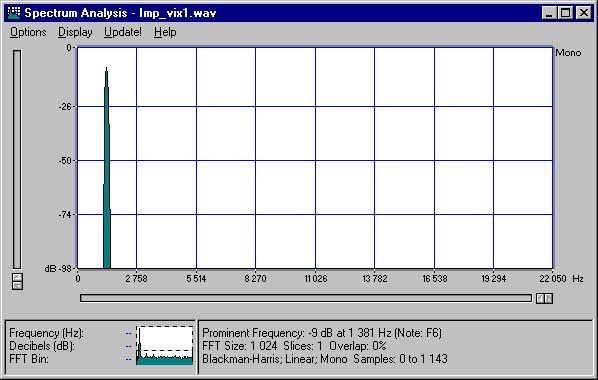Click the horizontal zoom right arrow button
The image size is (598, 380).
pos(548,298)
